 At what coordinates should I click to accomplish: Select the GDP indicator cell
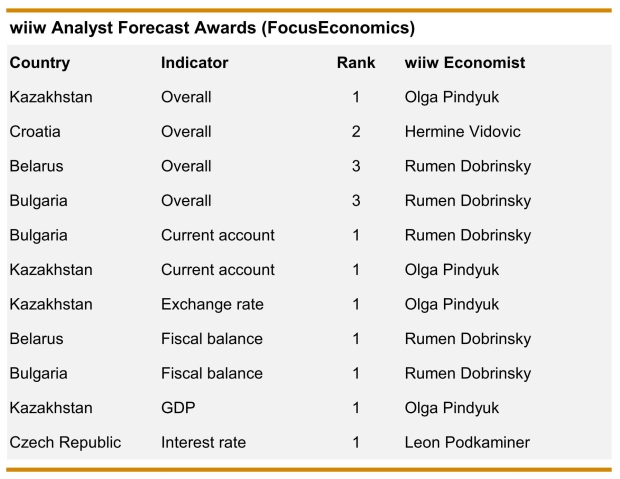(x=178, y=408)
